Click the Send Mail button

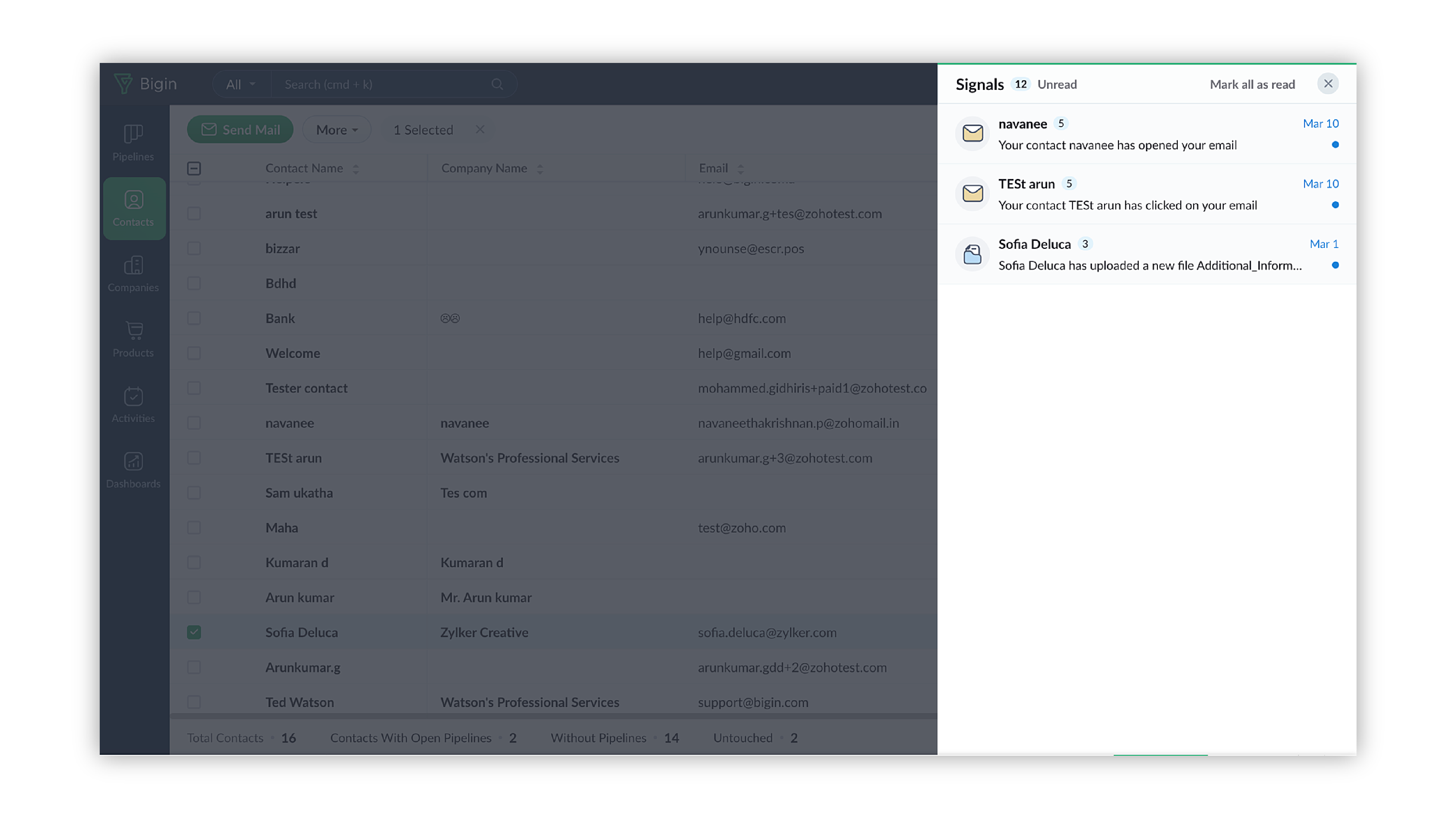click(240, 130)
